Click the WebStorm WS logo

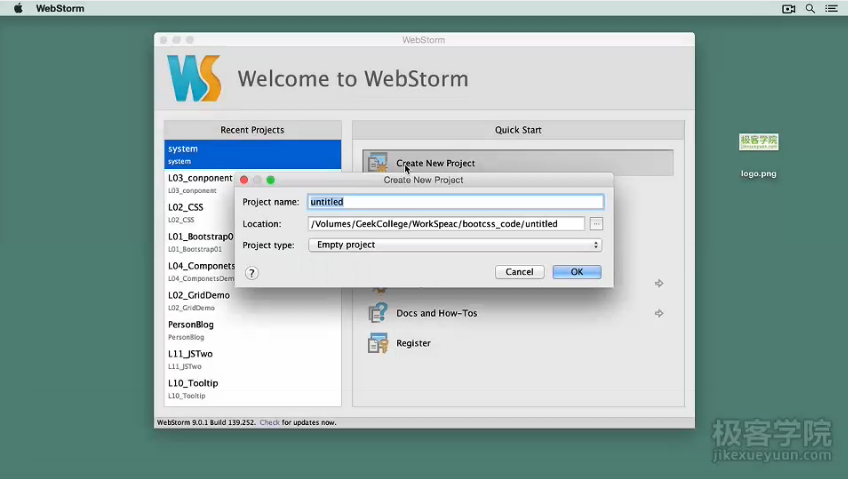tap(194, 78)
